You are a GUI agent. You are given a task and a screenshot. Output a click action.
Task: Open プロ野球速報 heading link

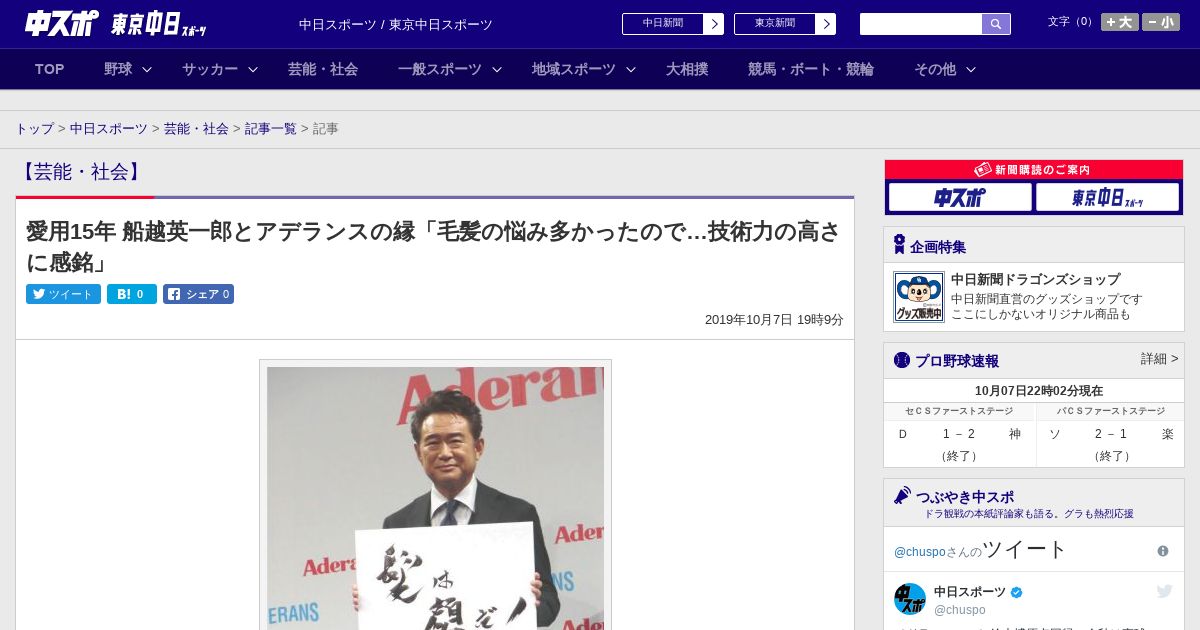[957, 361]
